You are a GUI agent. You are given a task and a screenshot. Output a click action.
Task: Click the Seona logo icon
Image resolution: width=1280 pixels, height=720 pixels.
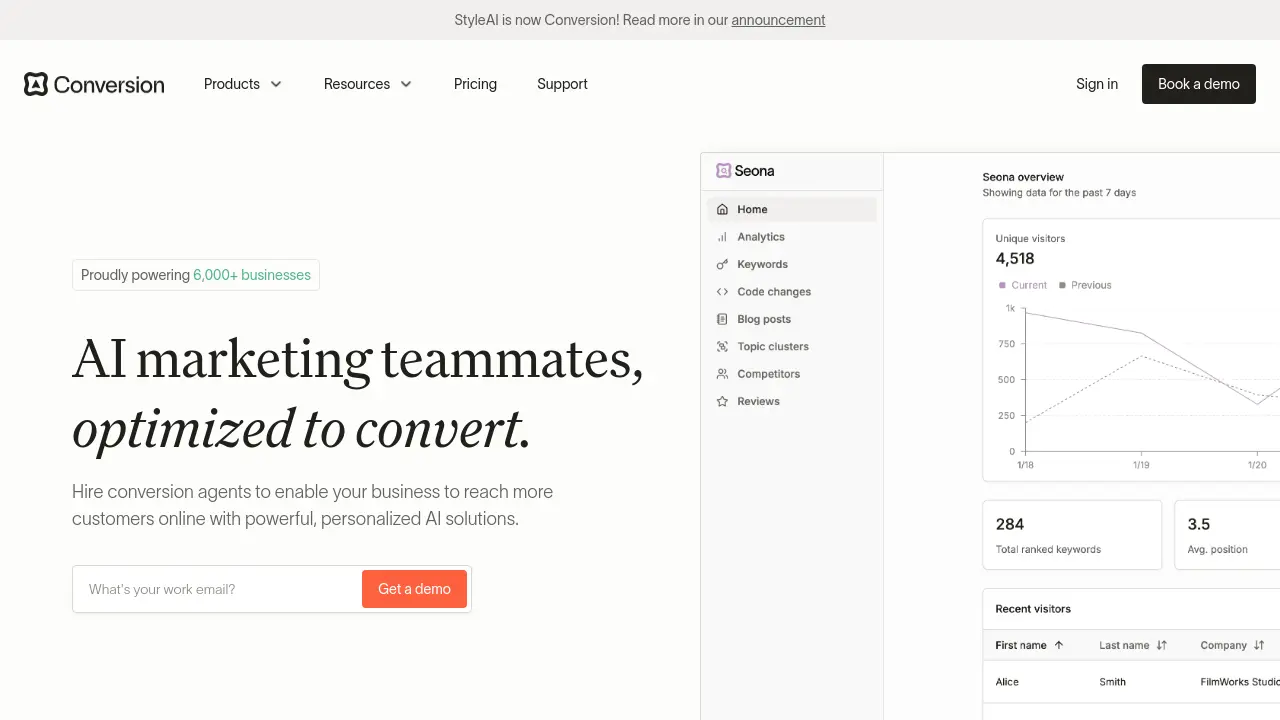(x=723, y=171)
